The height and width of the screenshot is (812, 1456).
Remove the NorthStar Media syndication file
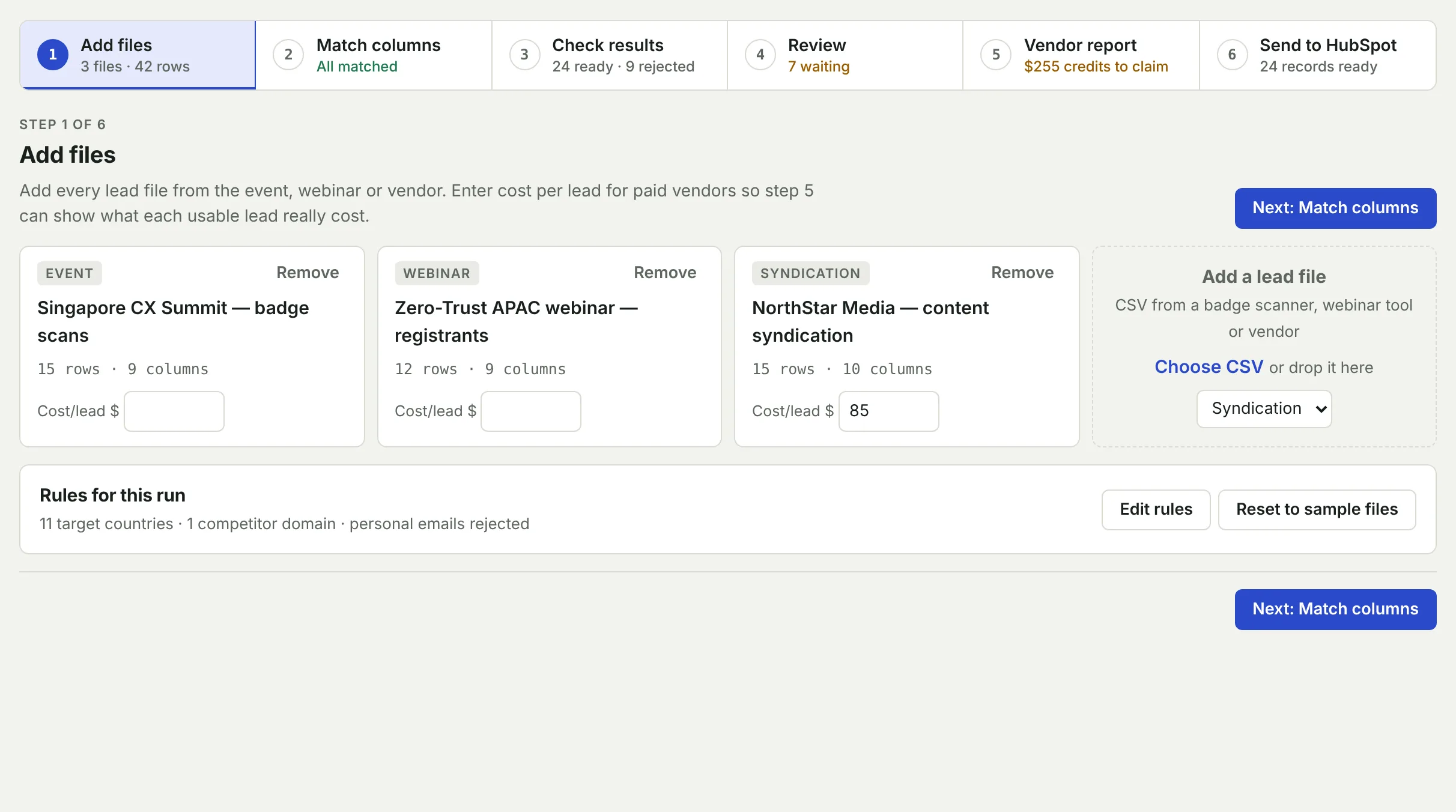(x=1022, y=273)
